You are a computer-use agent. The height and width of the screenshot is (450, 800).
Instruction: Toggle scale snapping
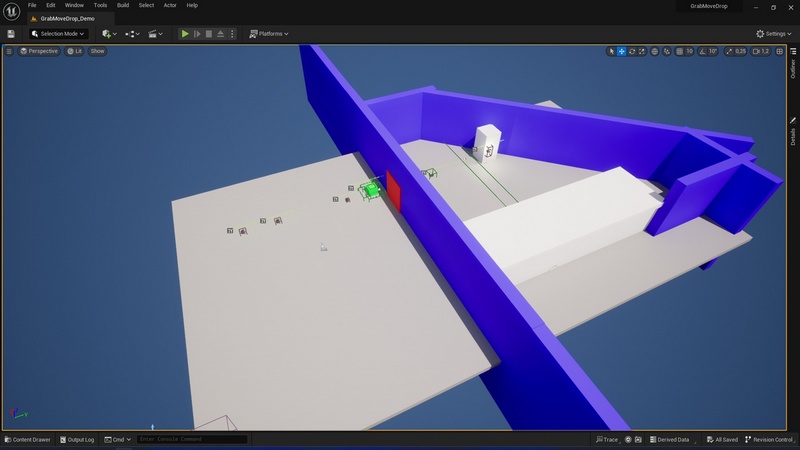coord(730,51)
